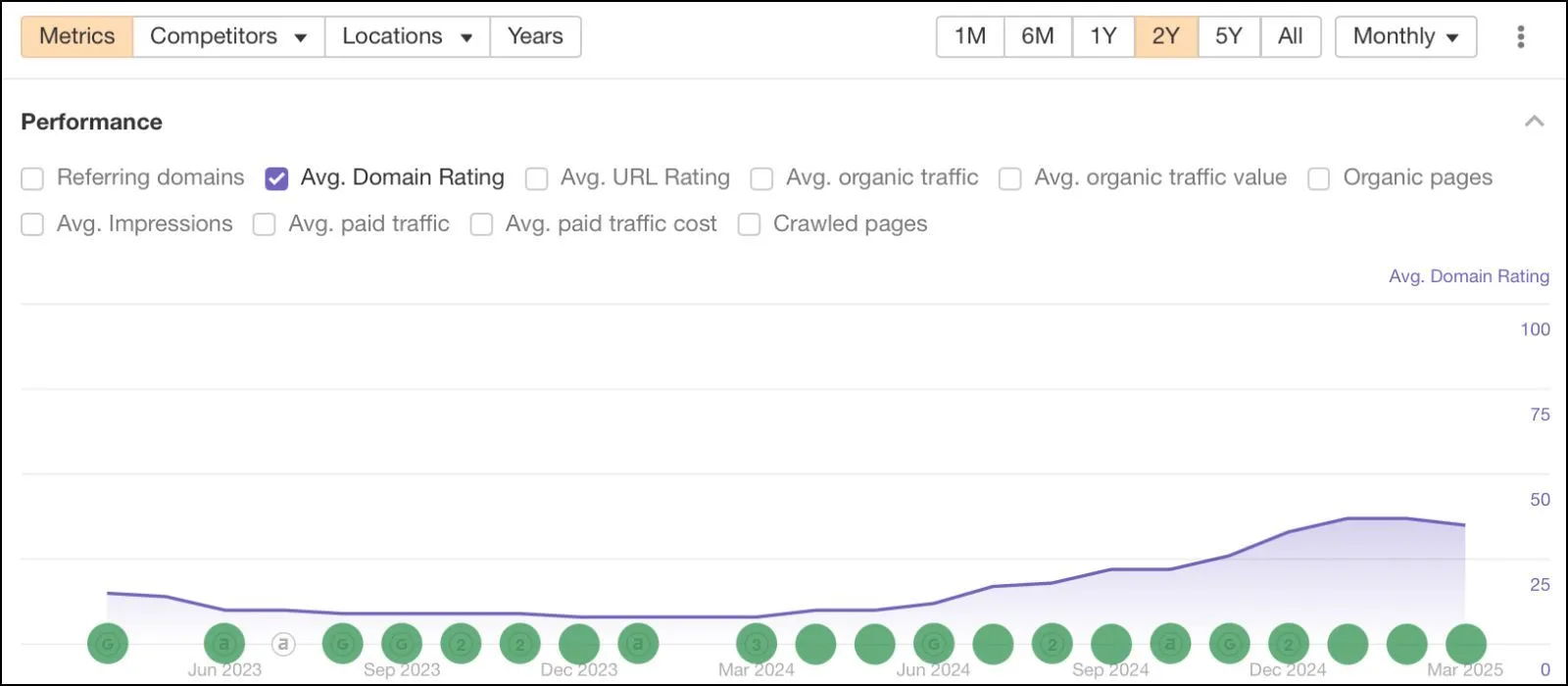Open the Competitors dropdown
The image size is (1568, 686).
pos(228,36)
